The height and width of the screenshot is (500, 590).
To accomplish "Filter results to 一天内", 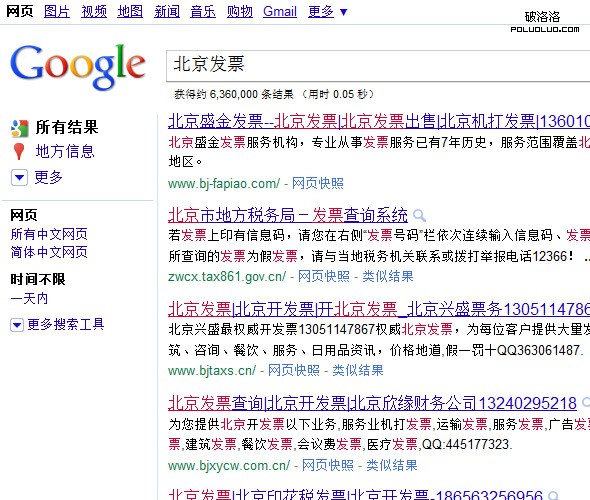I will [29, 299].
